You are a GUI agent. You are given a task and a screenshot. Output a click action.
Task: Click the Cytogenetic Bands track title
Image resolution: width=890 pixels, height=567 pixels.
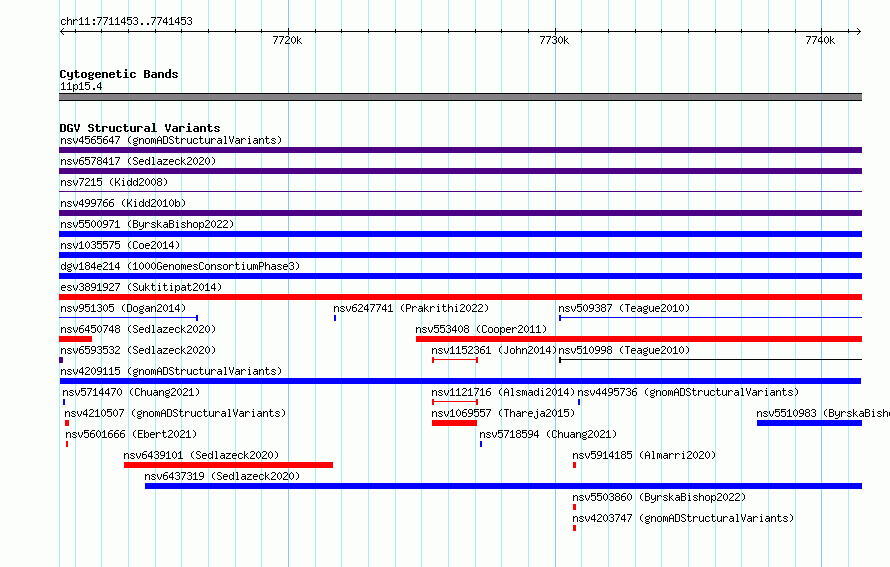pos(119,74)
